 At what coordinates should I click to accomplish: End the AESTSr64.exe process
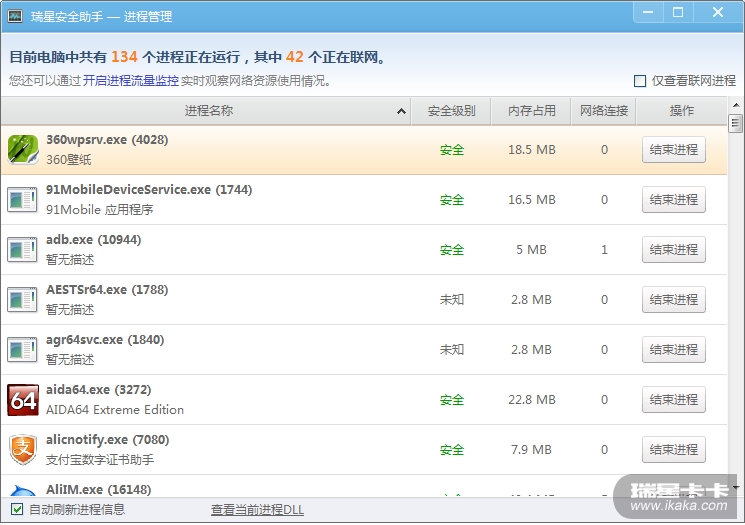(x=674, y=300)
